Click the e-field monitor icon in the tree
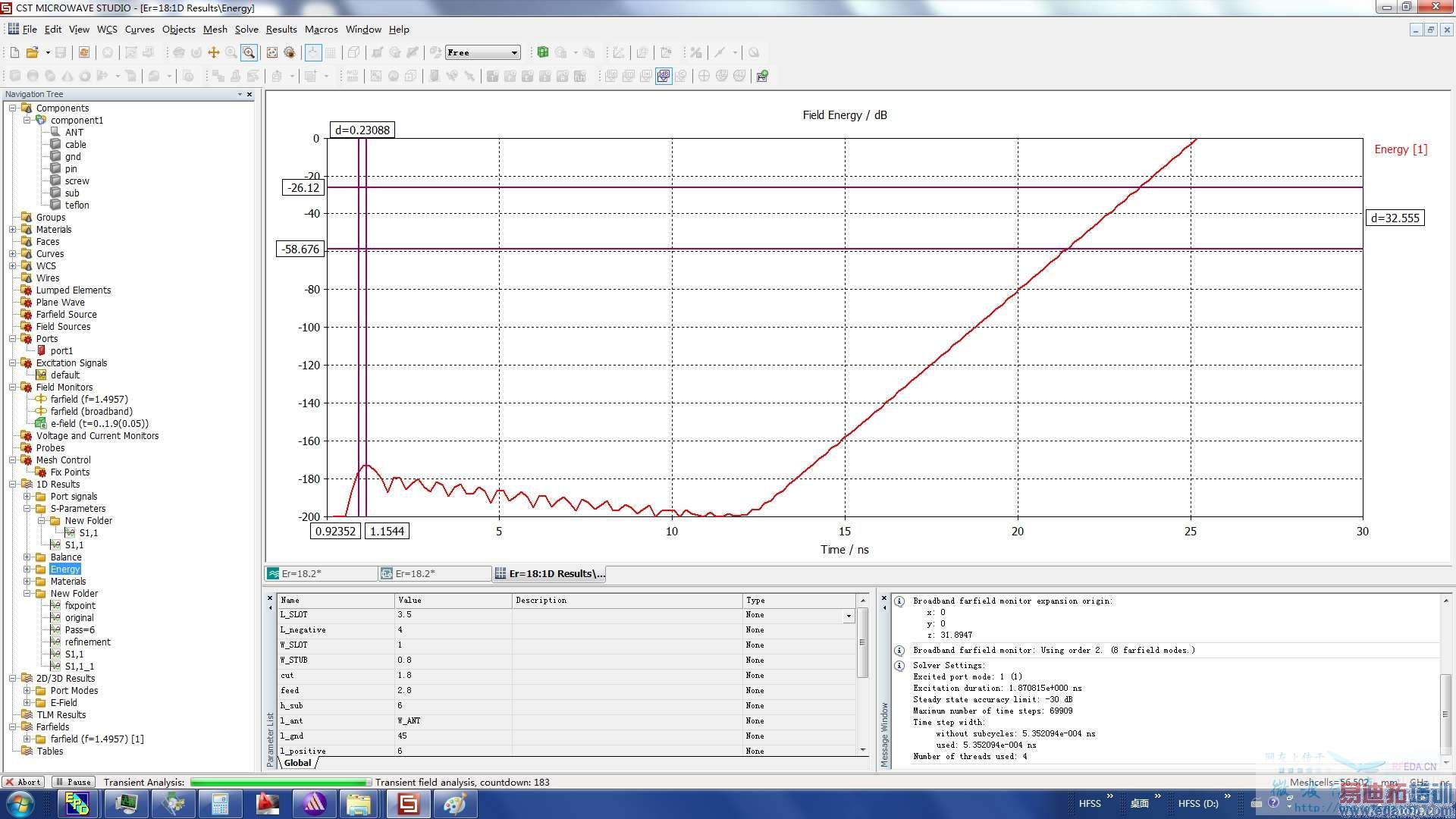 tap(42, 423)
